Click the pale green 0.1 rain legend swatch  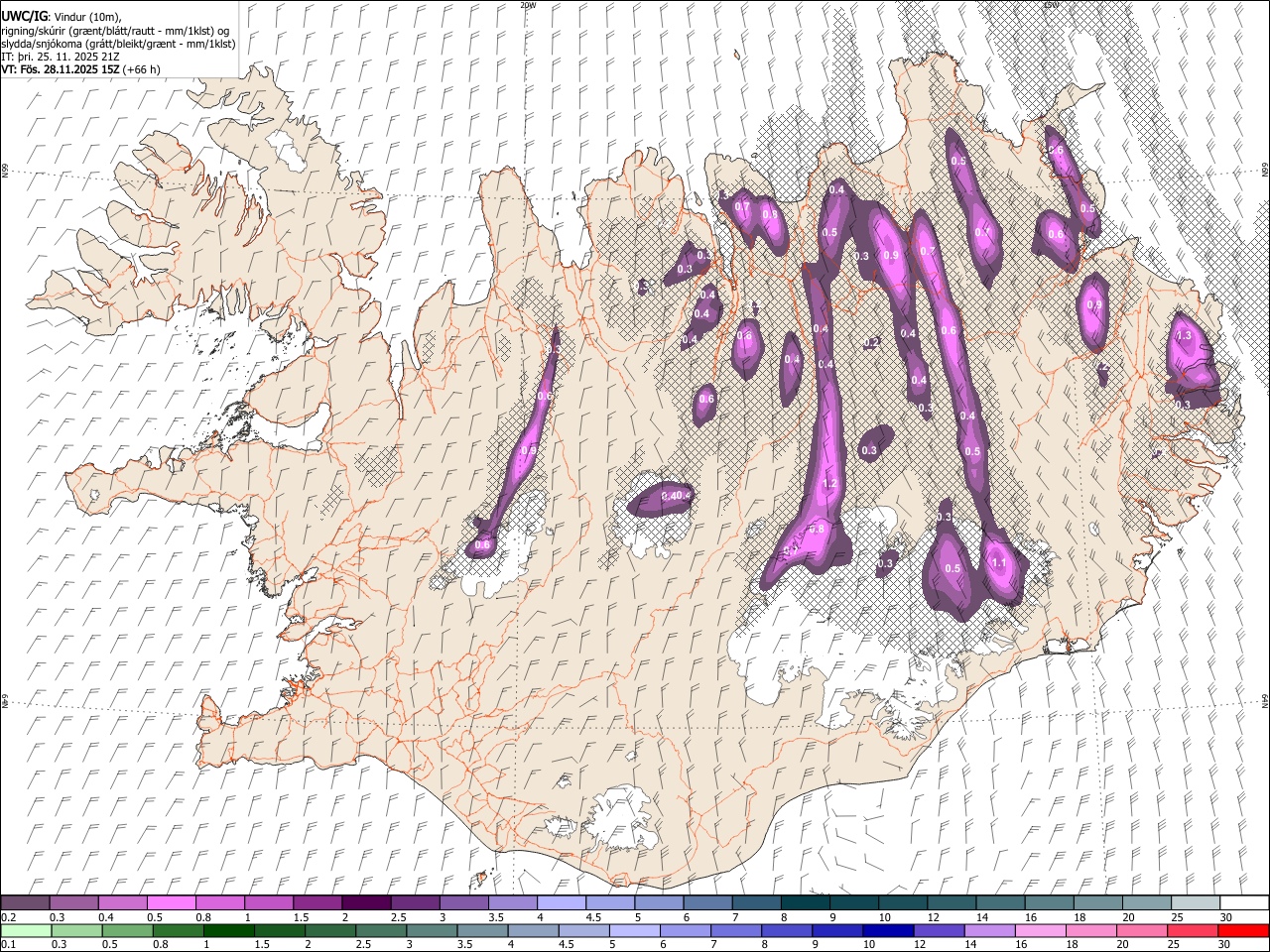(x=25, y=930)
